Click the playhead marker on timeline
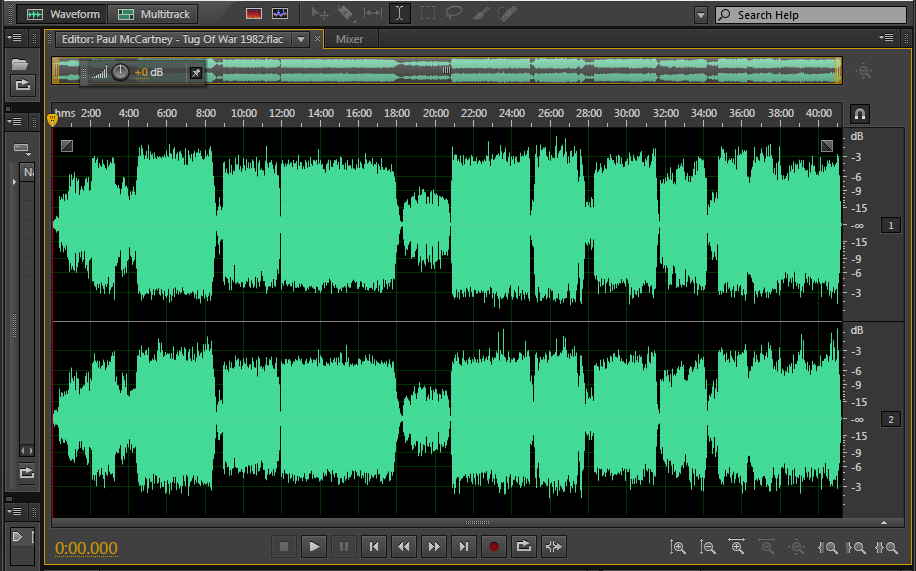 tap(53, 120)
